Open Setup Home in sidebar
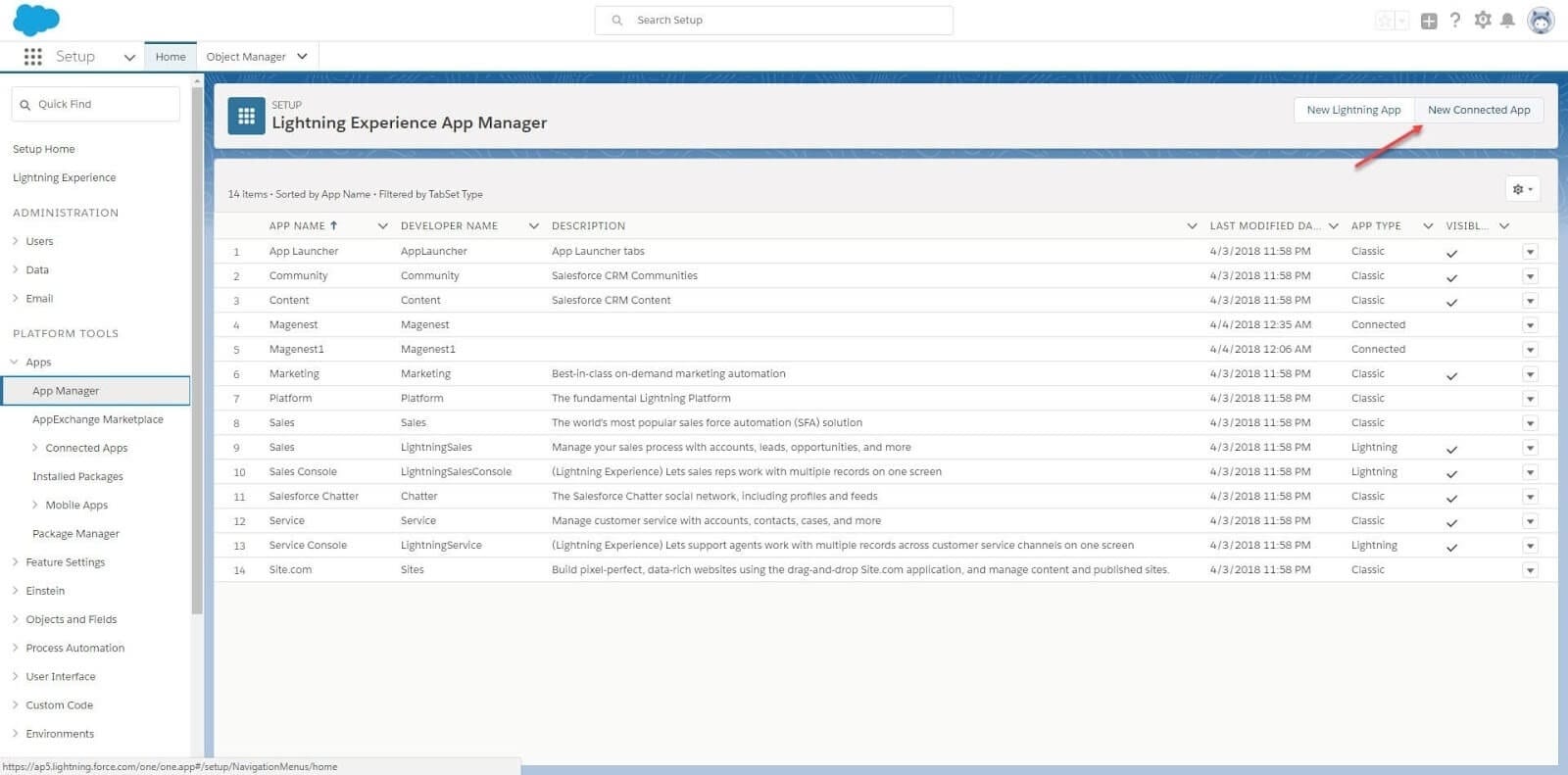1568x775 pixels. click(x=44, y=149)
